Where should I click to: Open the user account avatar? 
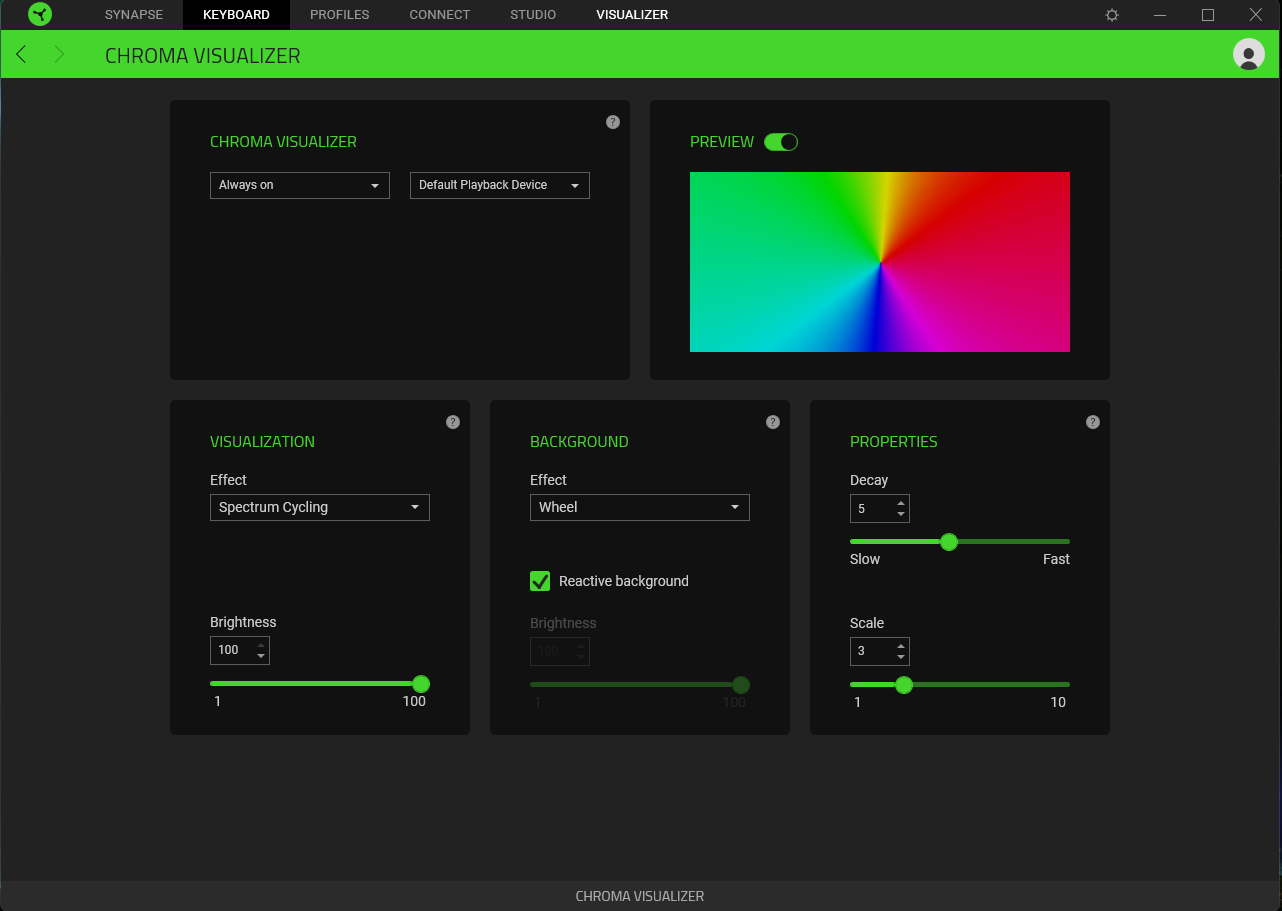click(1249, 54)
